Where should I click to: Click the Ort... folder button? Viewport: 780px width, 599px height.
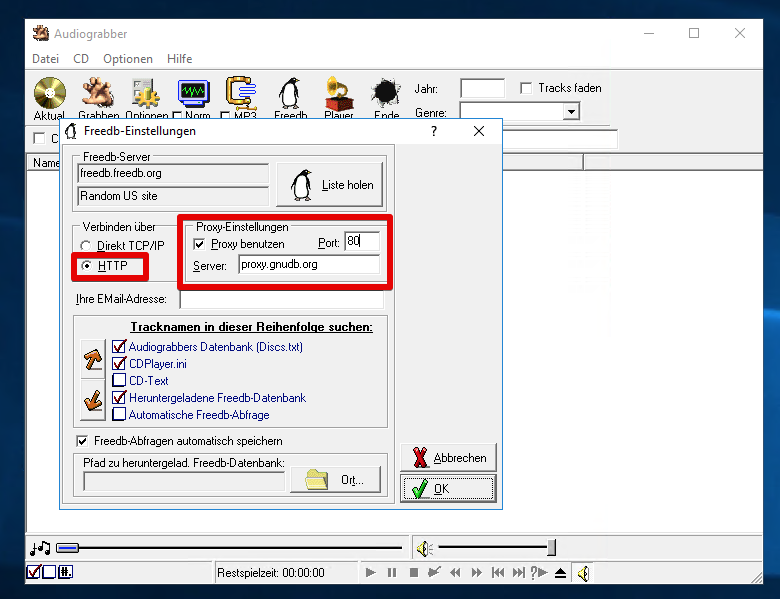tap(335, 480)
